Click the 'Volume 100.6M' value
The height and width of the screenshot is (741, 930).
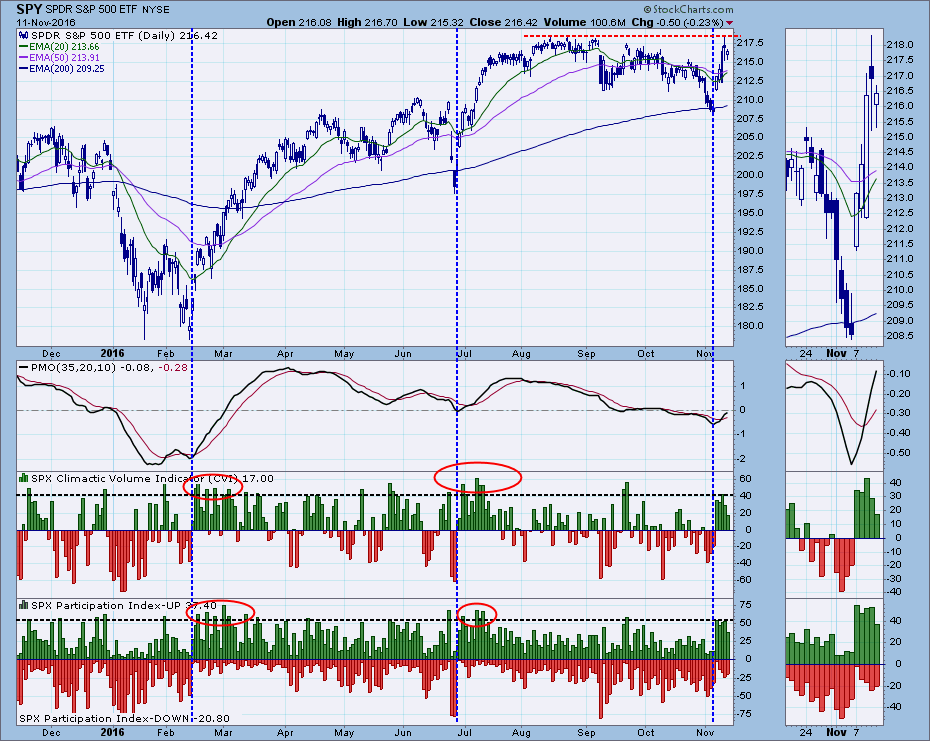[585, 23]
